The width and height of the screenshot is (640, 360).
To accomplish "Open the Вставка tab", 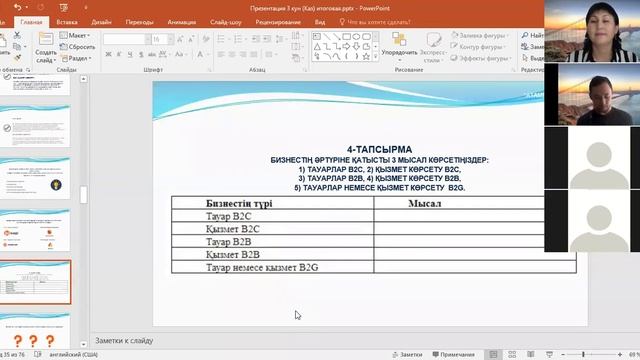I will (x=67, y=22).
